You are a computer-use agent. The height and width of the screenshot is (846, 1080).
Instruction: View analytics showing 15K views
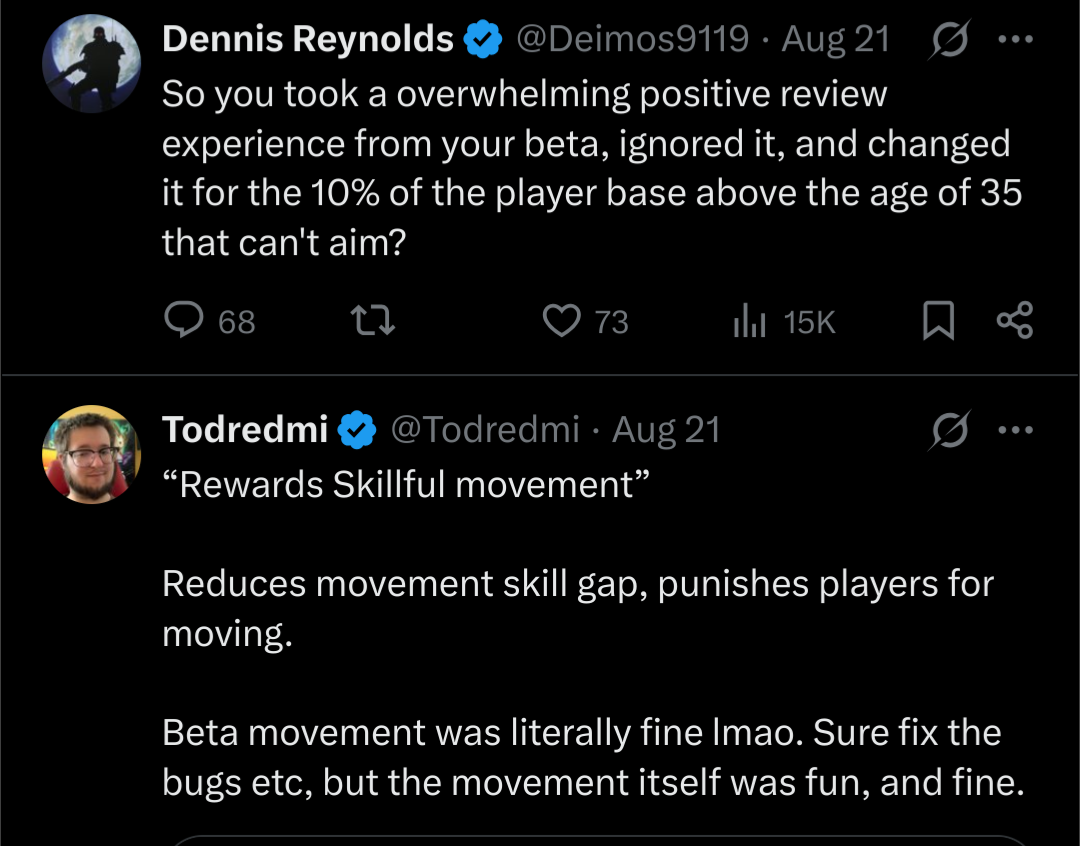click(748, 321)
